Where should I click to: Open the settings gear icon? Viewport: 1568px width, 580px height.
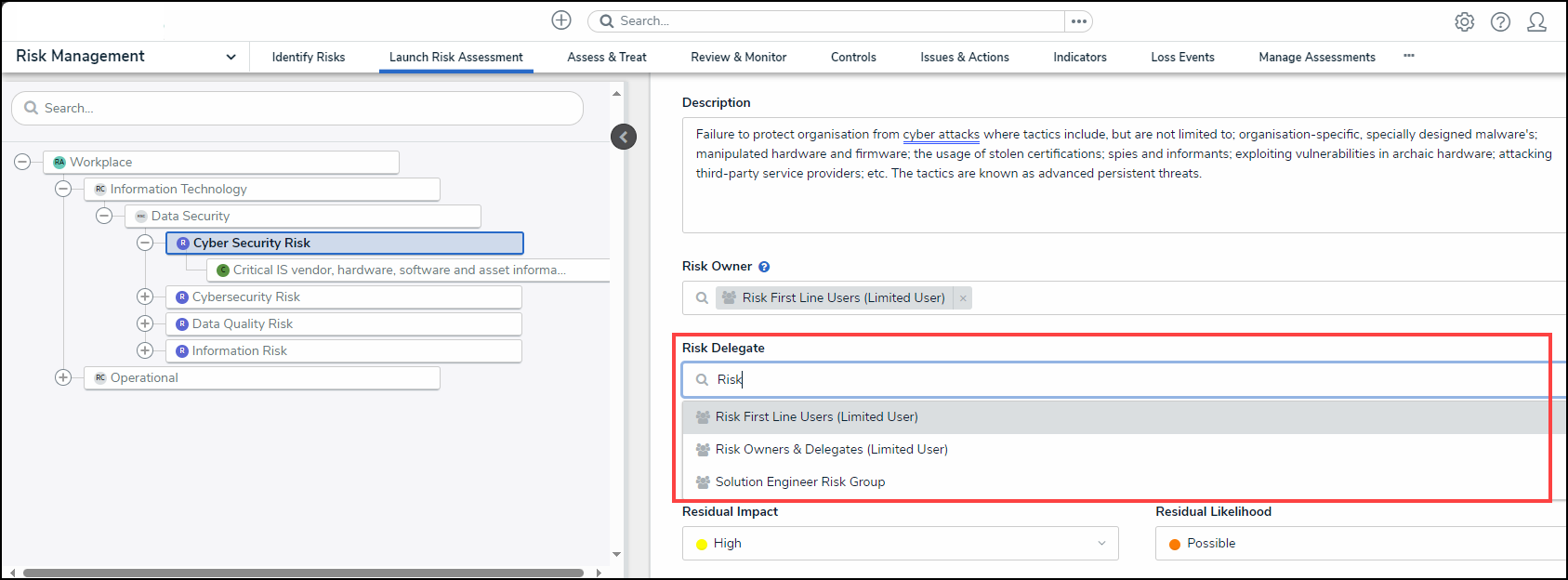click(x=1465, y=21)
